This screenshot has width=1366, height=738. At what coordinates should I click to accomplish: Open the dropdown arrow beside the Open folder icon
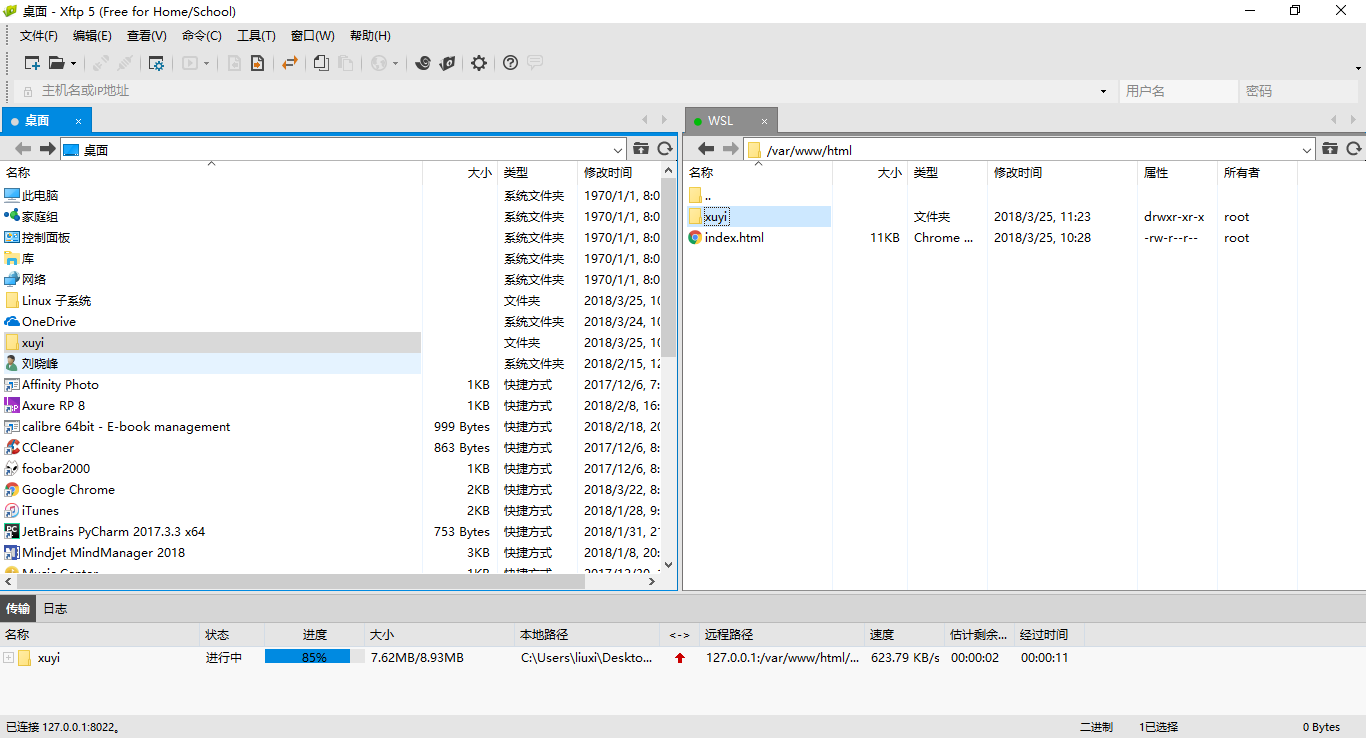pyautogui.click(x=73, y=63)
